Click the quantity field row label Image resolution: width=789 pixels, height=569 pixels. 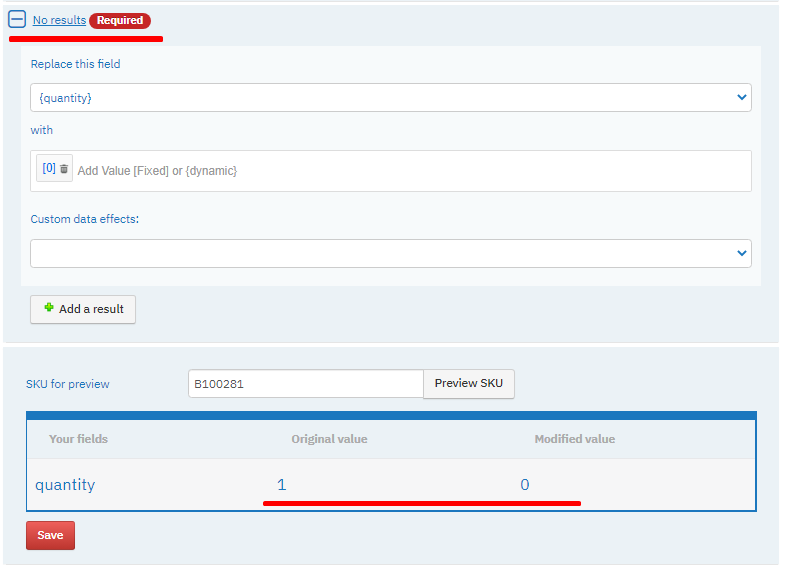tap(65, 484)
